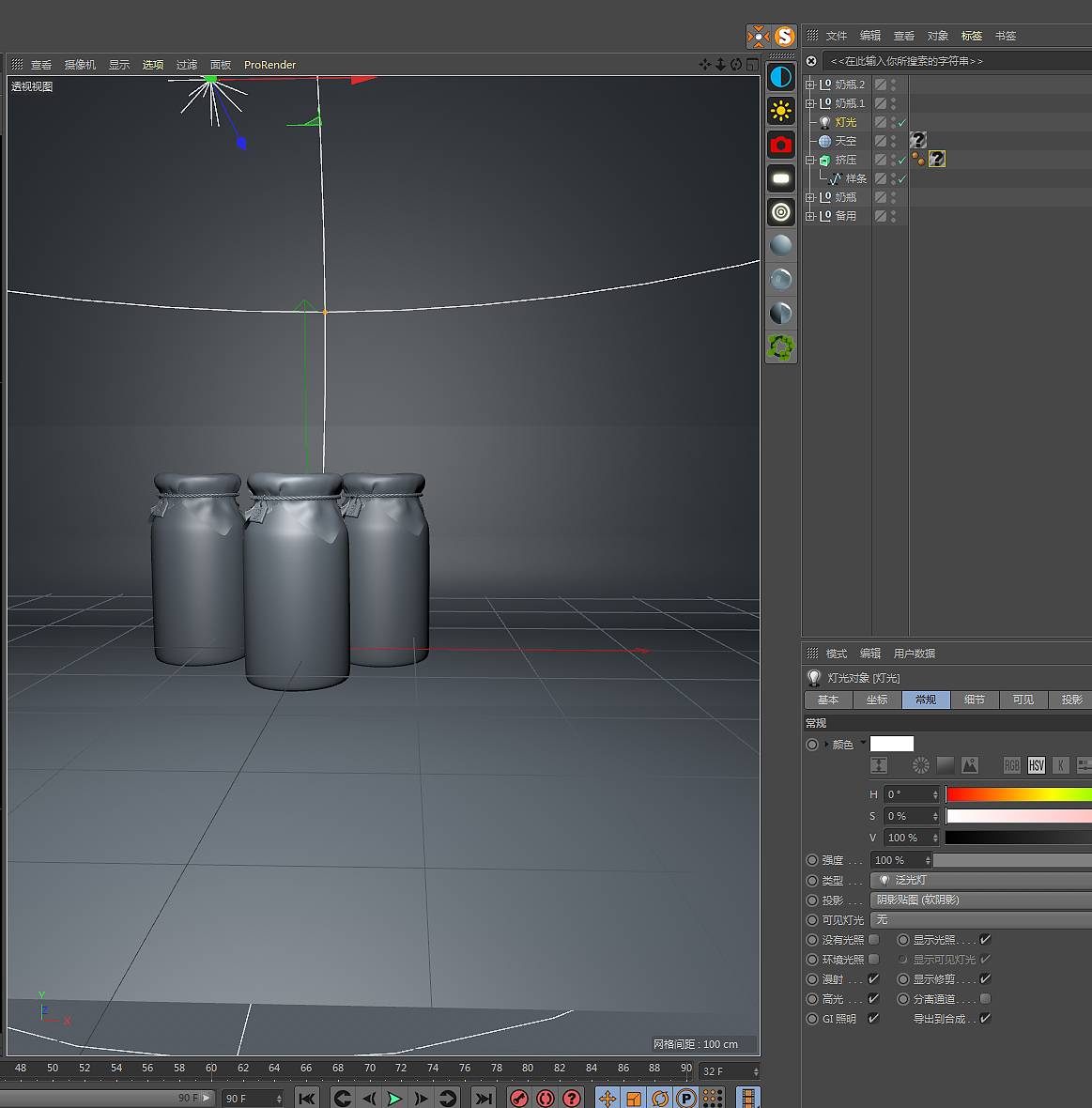The image size is (1092, 1108).
Task: Disable the GI 照明 checkbox
Action: [x=873, y=1018]
